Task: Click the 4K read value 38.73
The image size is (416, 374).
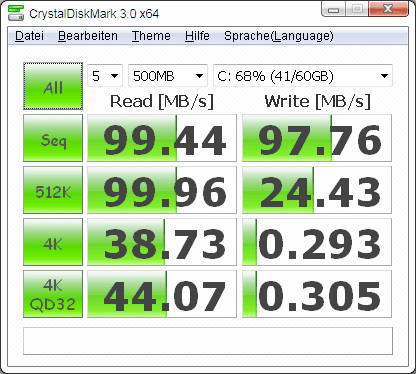Action: 162,242
